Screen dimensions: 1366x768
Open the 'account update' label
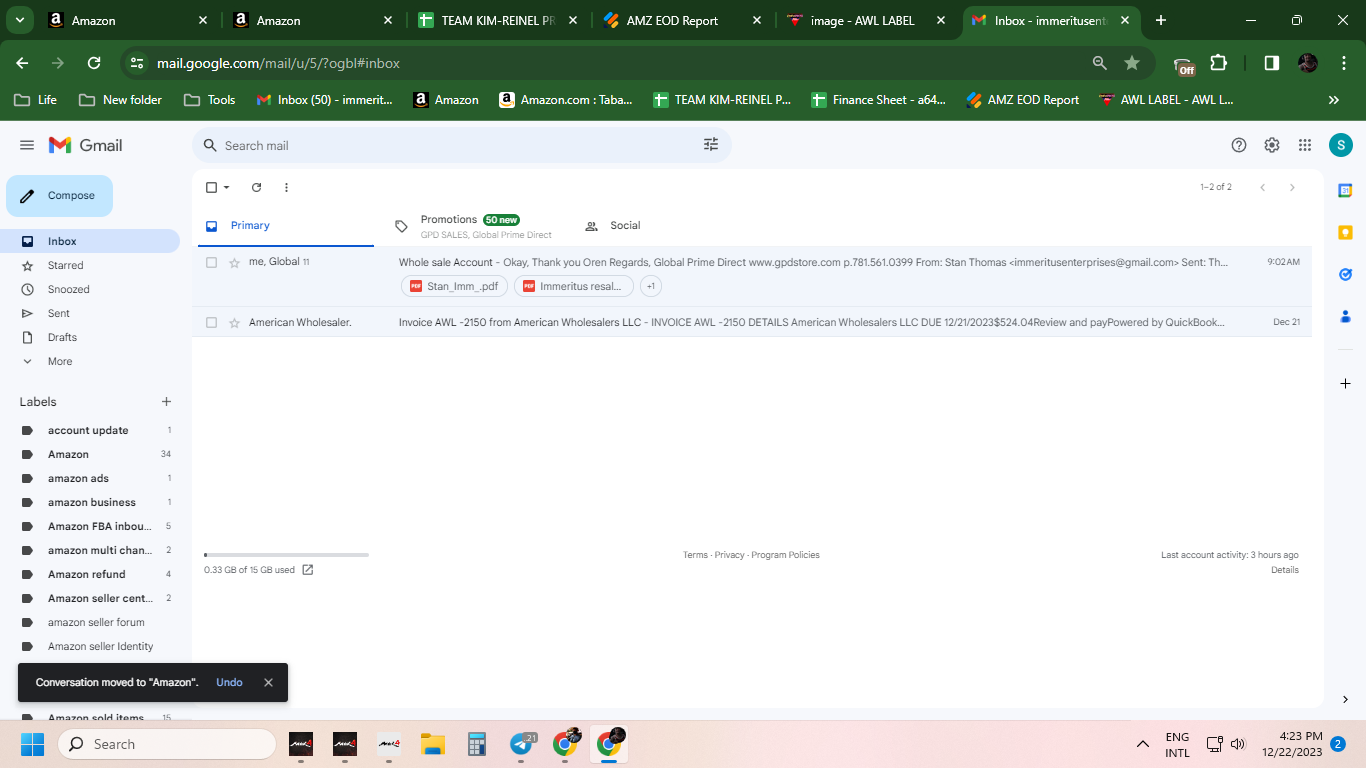[88, 430]
